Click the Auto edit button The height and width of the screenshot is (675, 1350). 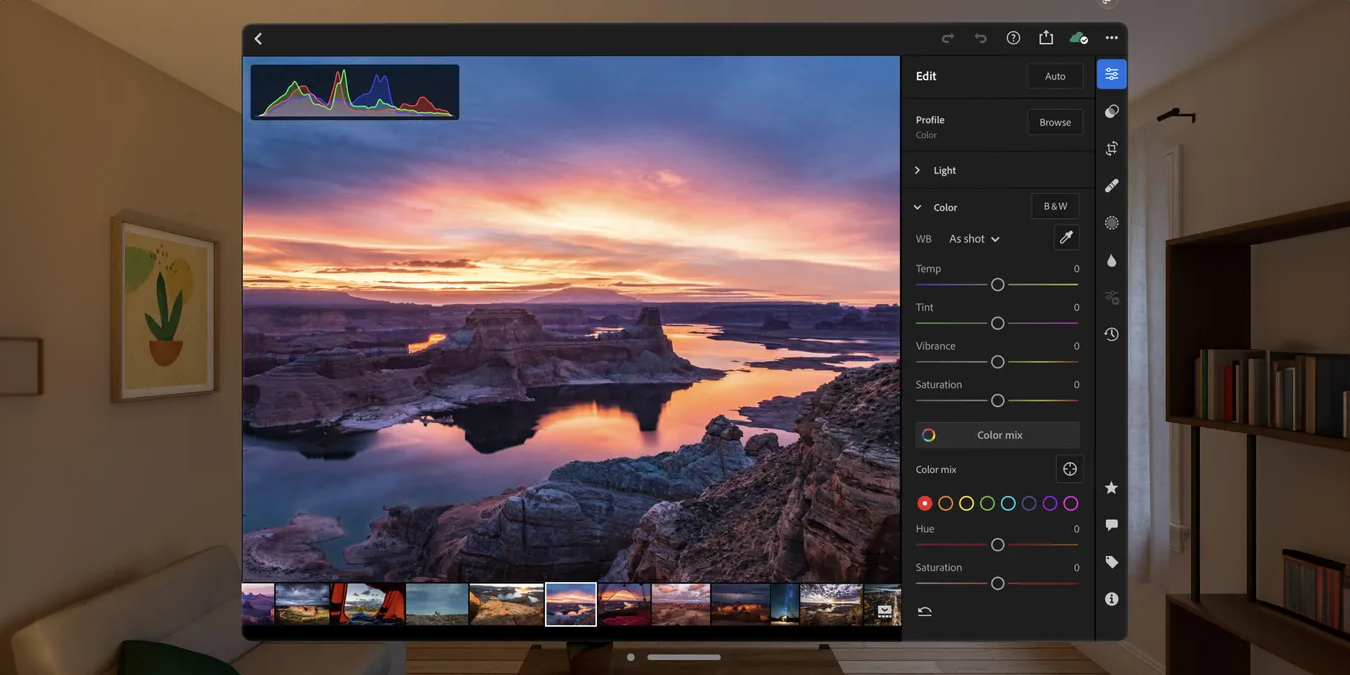click(1055, 75)
